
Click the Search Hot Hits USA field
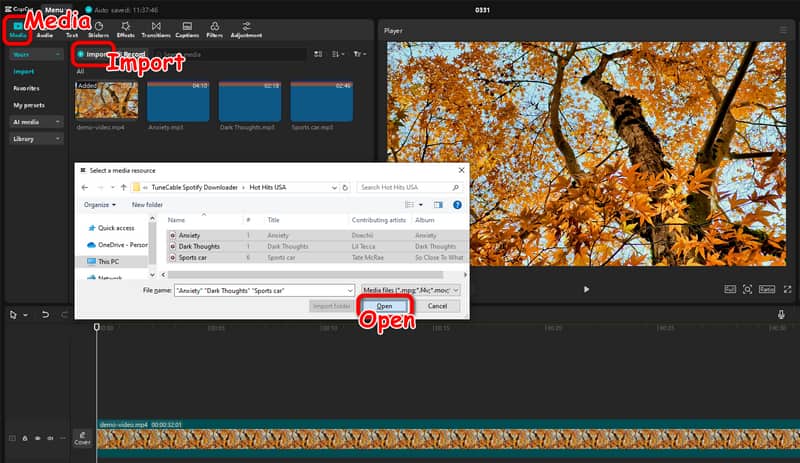pos(410,187)
